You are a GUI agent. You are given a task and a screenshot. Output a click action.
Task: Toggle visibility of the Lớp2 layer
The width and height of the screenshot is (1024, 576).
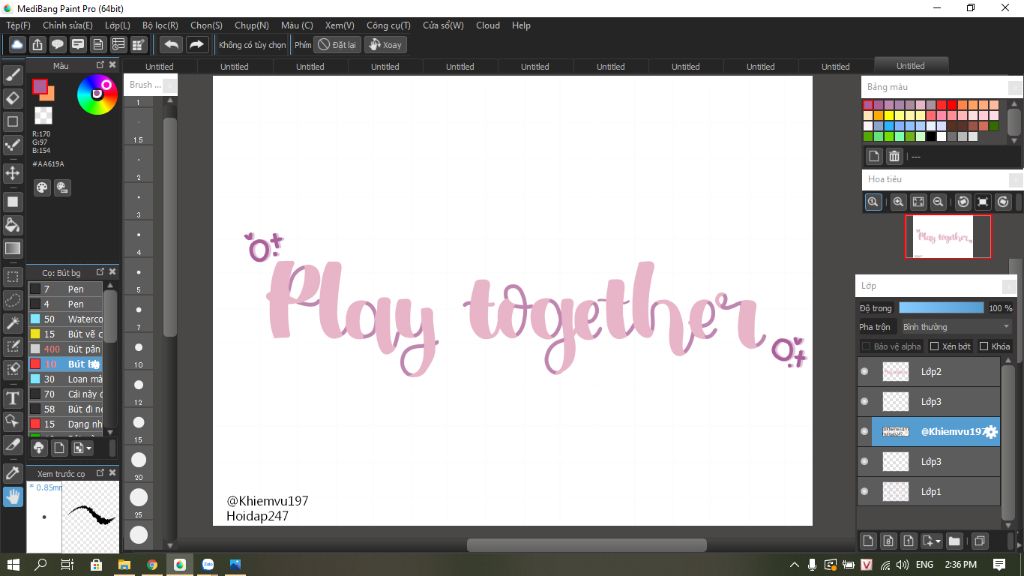[865, 372]
